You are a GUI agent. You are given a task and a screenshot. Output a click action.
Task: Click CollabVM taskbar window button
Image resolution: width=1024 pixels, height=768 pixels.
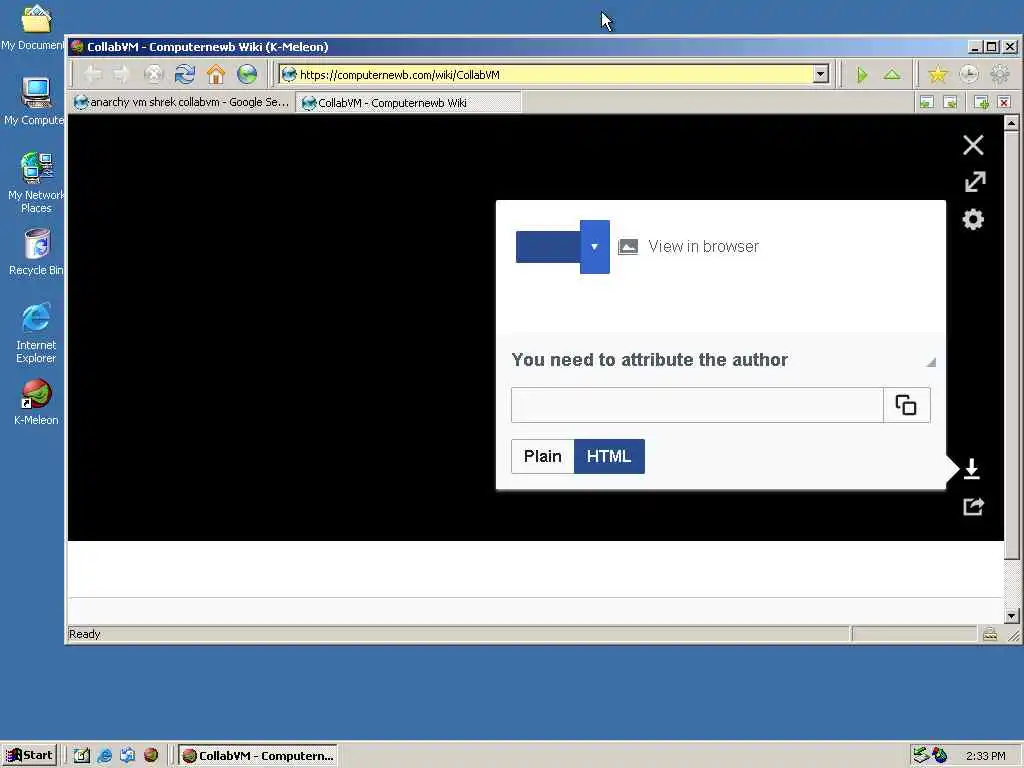click(x=258, y=756)
